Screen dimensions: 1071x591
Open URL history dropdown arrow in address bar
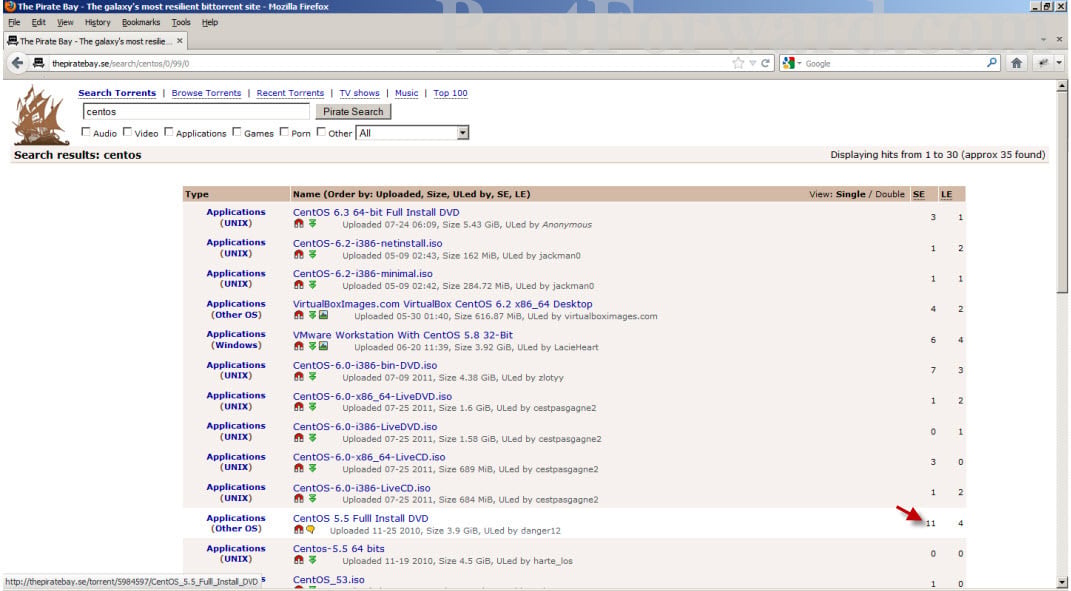(753, 63)
